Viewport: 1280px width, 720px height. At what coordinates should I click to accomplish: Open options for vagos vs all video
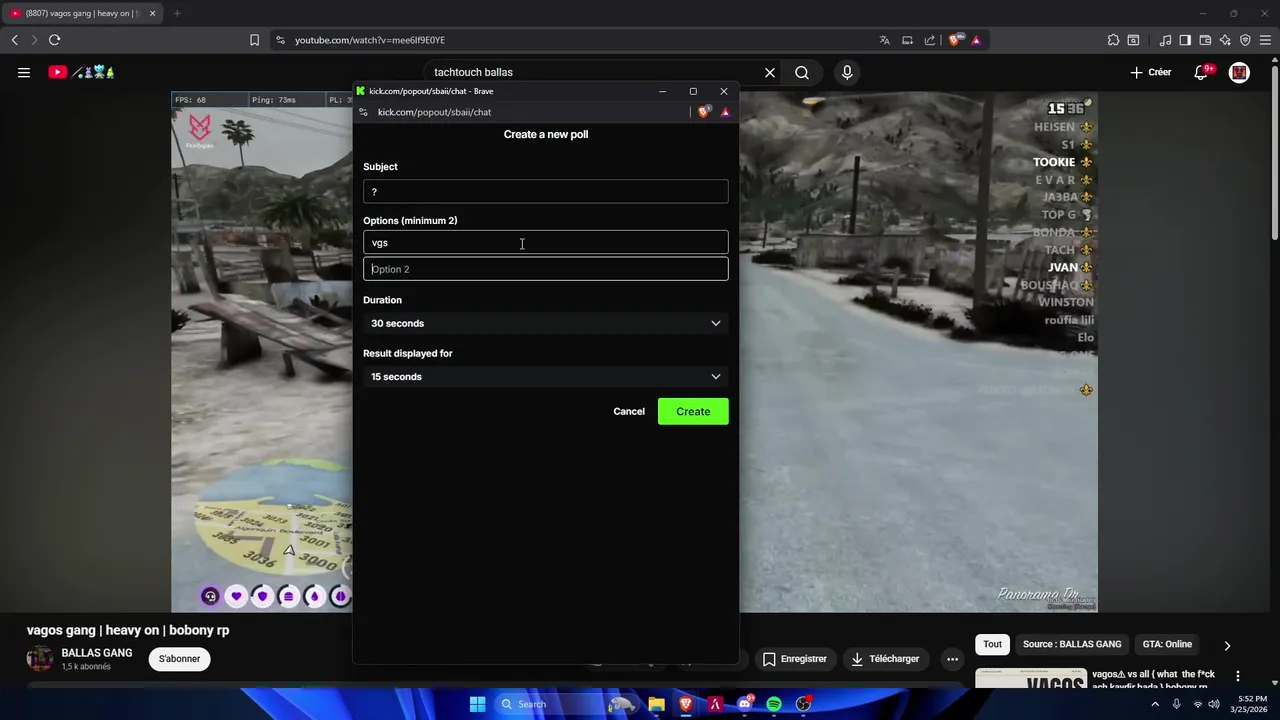pyautogui.click(x=1238, y=677)
